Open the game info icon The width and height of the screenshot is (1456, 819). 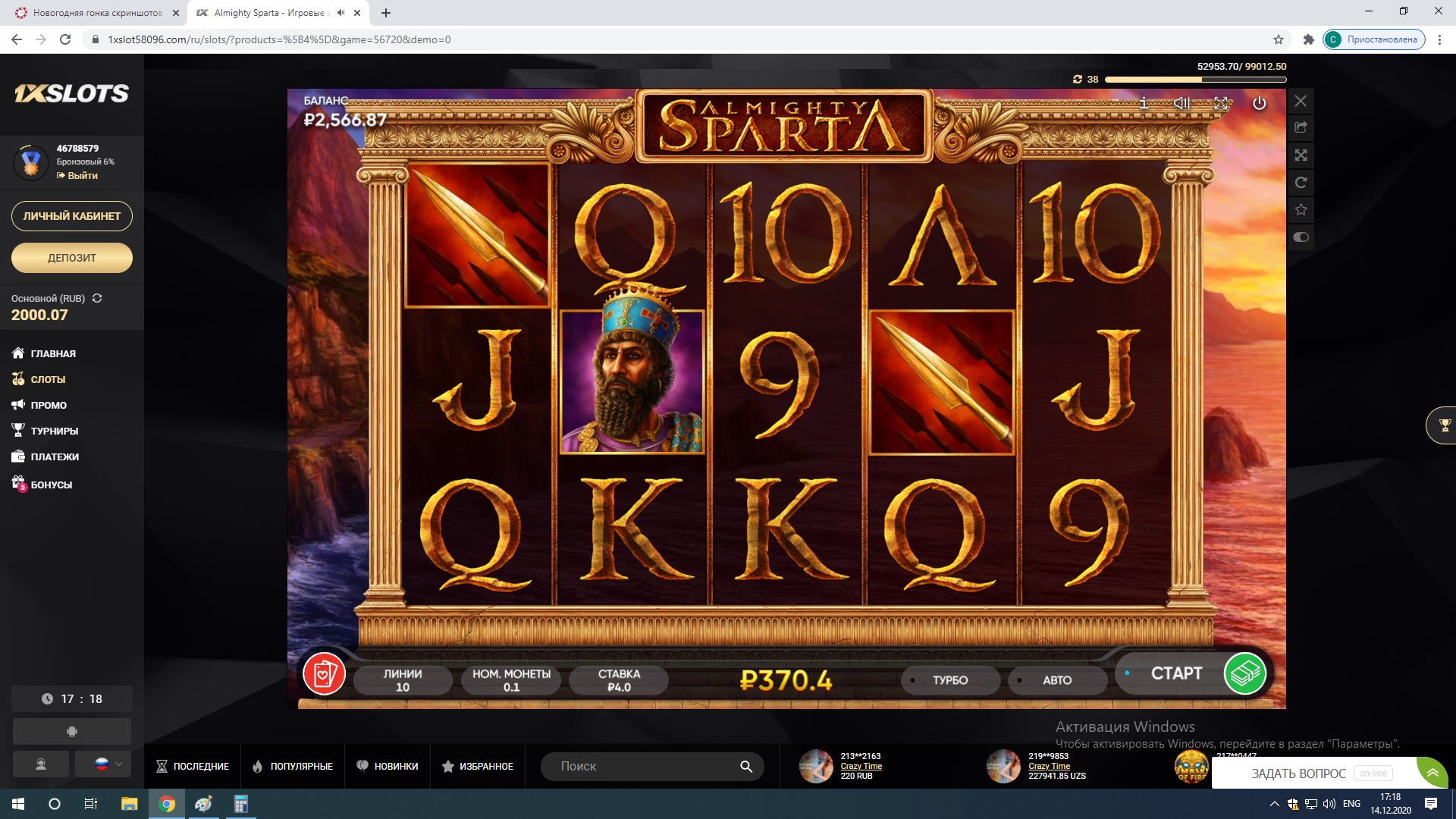point(1144,103)
